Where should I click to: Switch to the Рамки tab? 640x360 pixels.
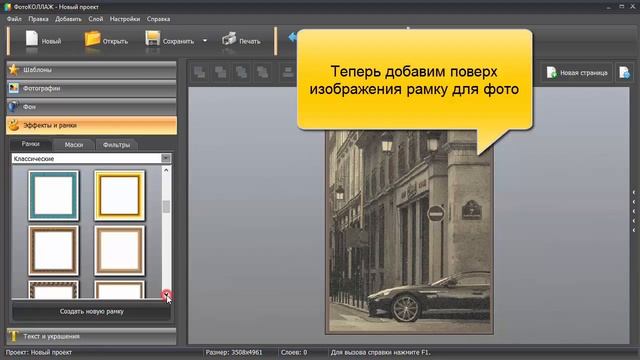pos(31,144)
